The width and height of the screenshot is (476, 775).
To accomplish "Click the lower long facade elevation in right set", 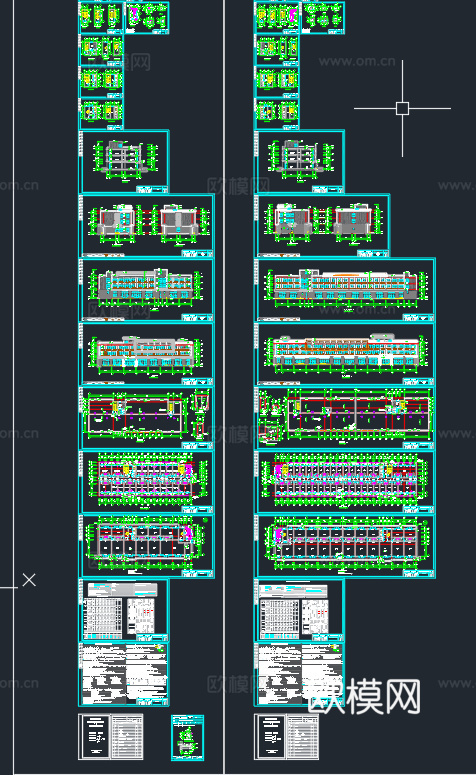I will pyautogui.click(x=345, y=354).
